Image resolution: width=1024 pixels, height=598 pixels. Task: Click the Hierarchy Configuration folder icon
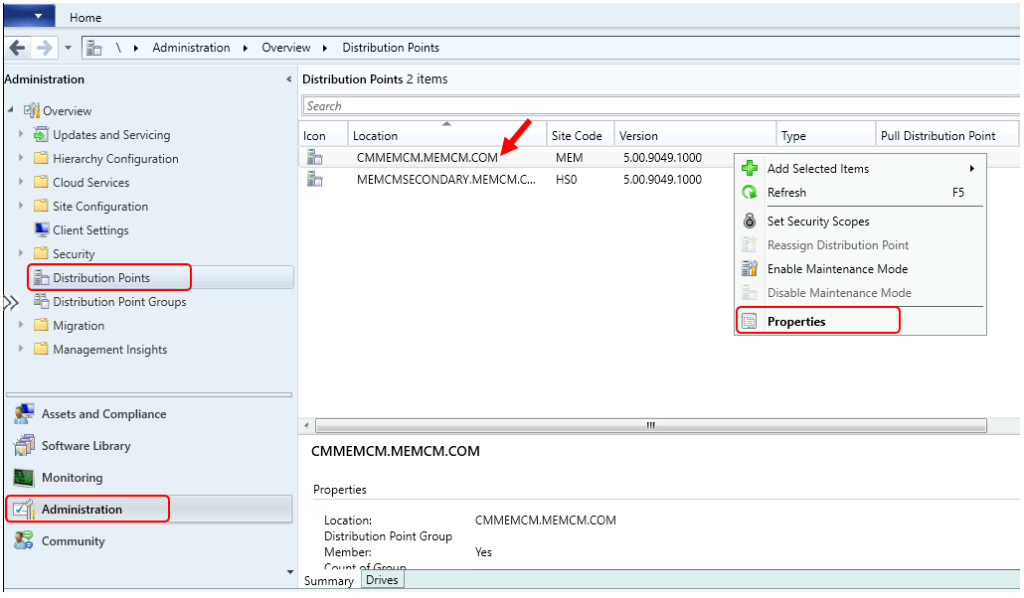point(41,158)
